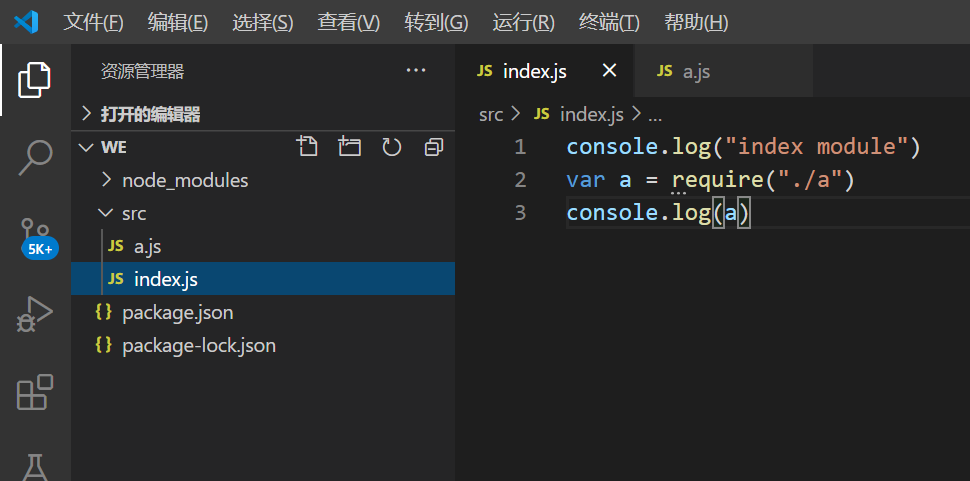Viewport: 970px width, 481px height.
Task: Open the Extensions view icon
Action: (35, 392)
